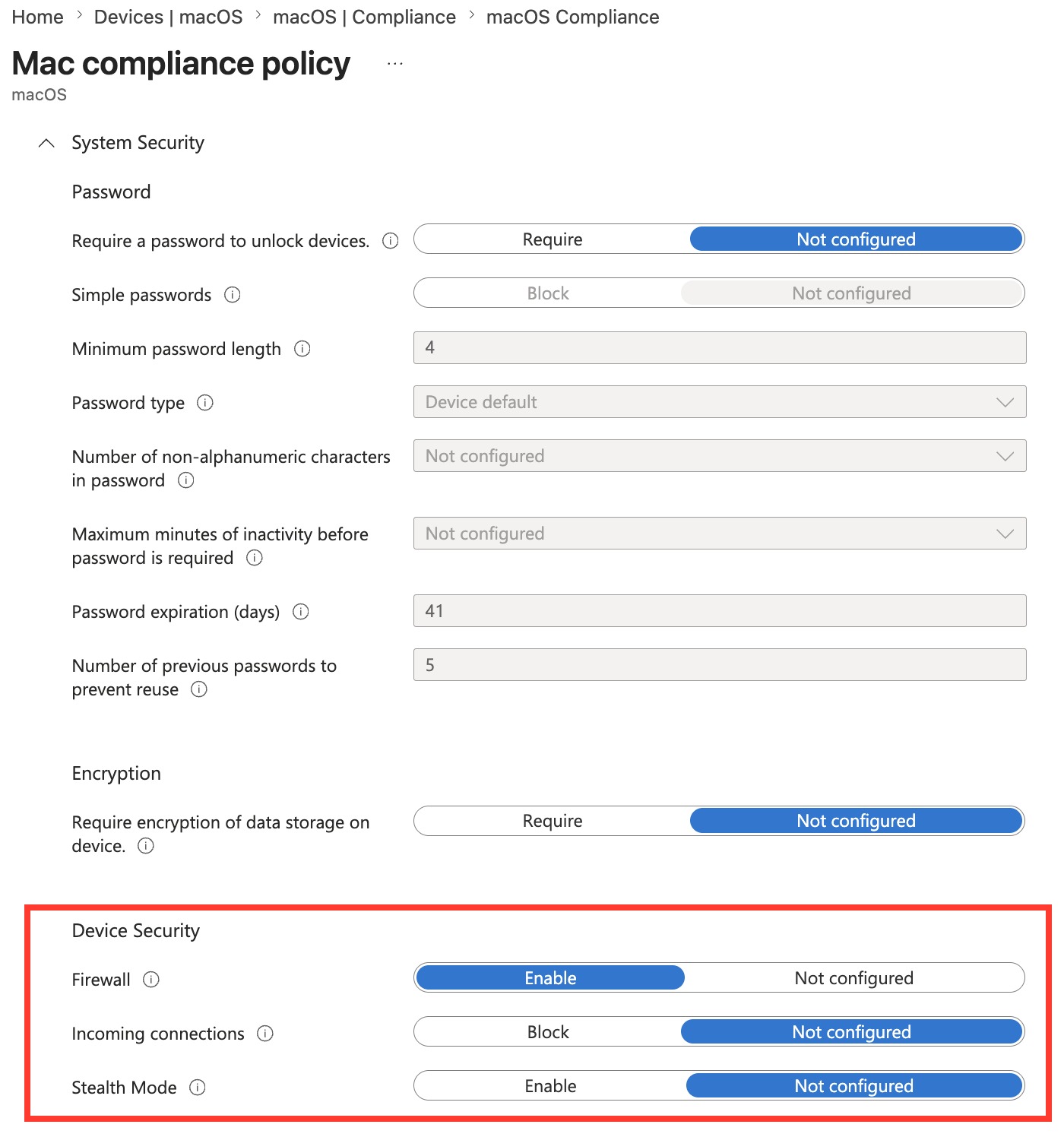1064x1137 pixels.
Task: Go to Home in the breadcrumb
Action: coord(38,17)
